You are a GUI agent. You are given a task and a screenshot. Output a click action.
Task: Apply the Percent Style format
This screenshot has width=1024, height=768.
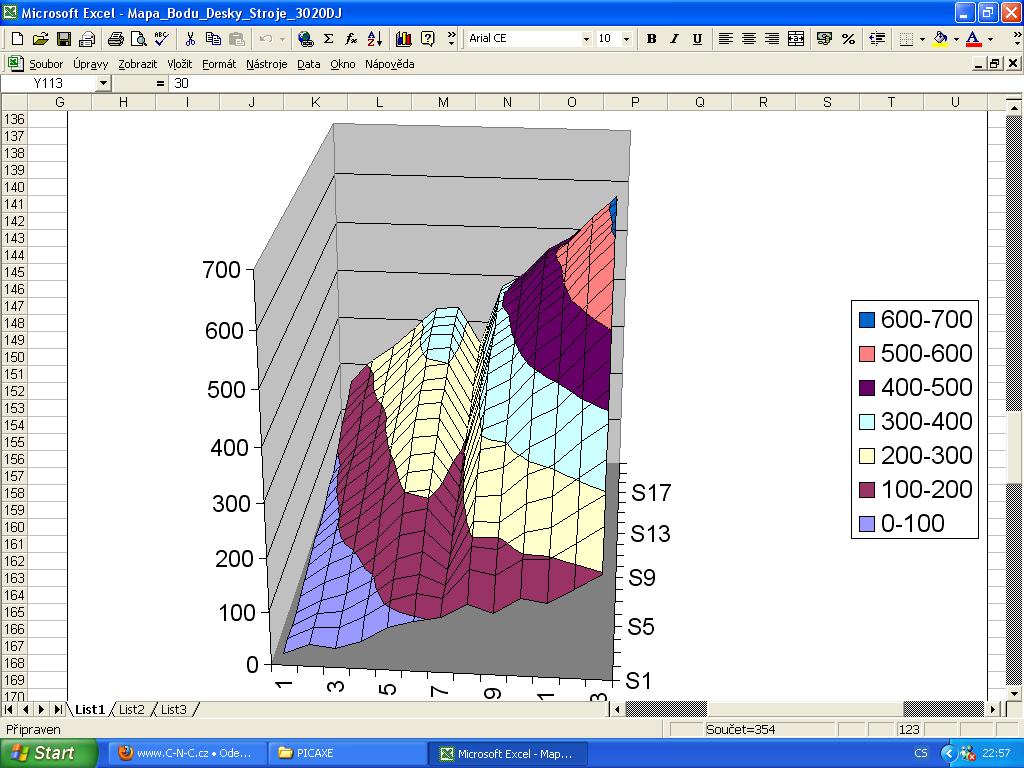[x=848, y=39]
